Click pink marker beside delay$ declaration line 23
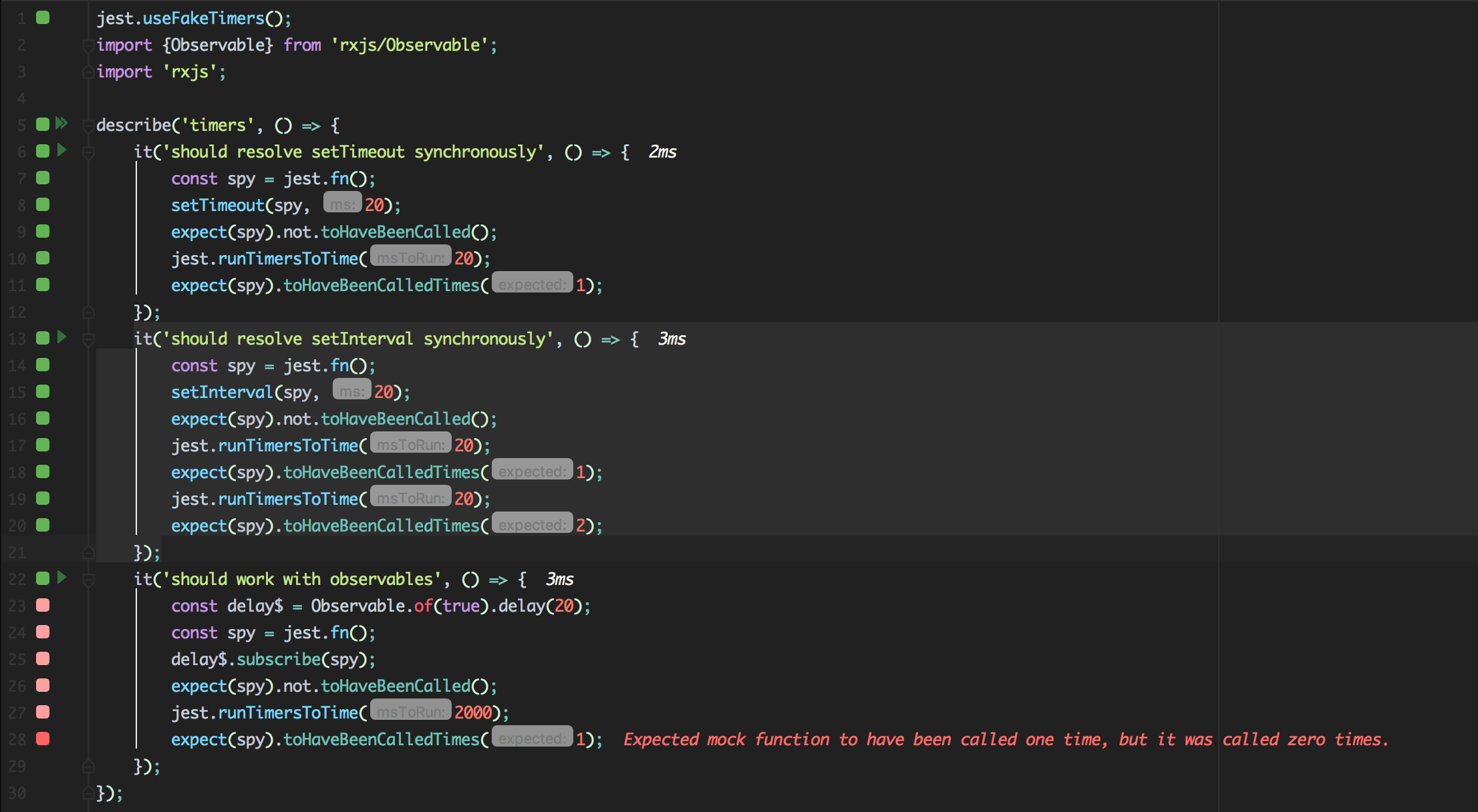 coord(43,605)
